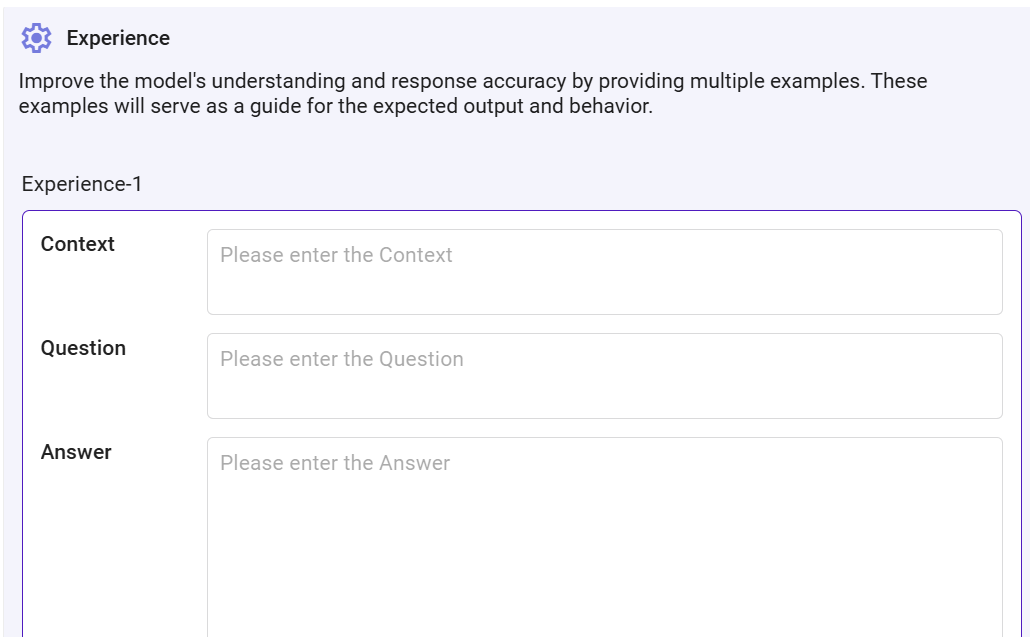Click the "Please enter the Answer" placeholder
This screenshot has width=1030, height=637.
335,463
